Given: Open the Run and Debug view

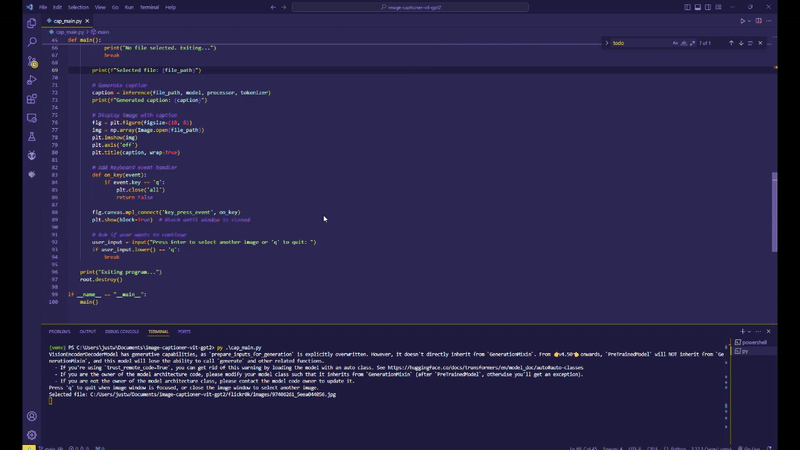Looking at the screenshot, I should click(32, 80).
